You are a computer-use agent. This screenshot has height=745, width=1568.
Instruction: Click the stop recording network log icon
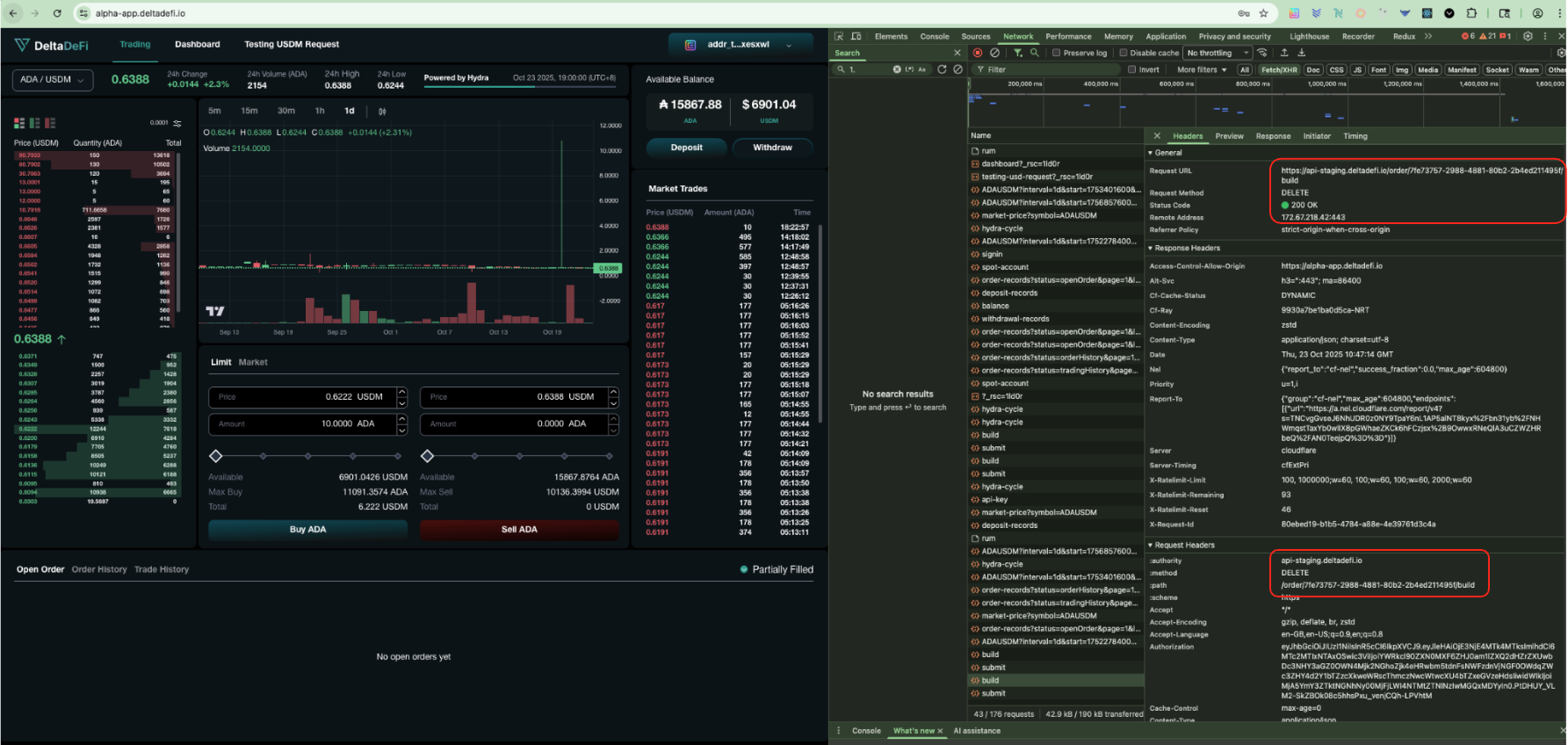978,53
